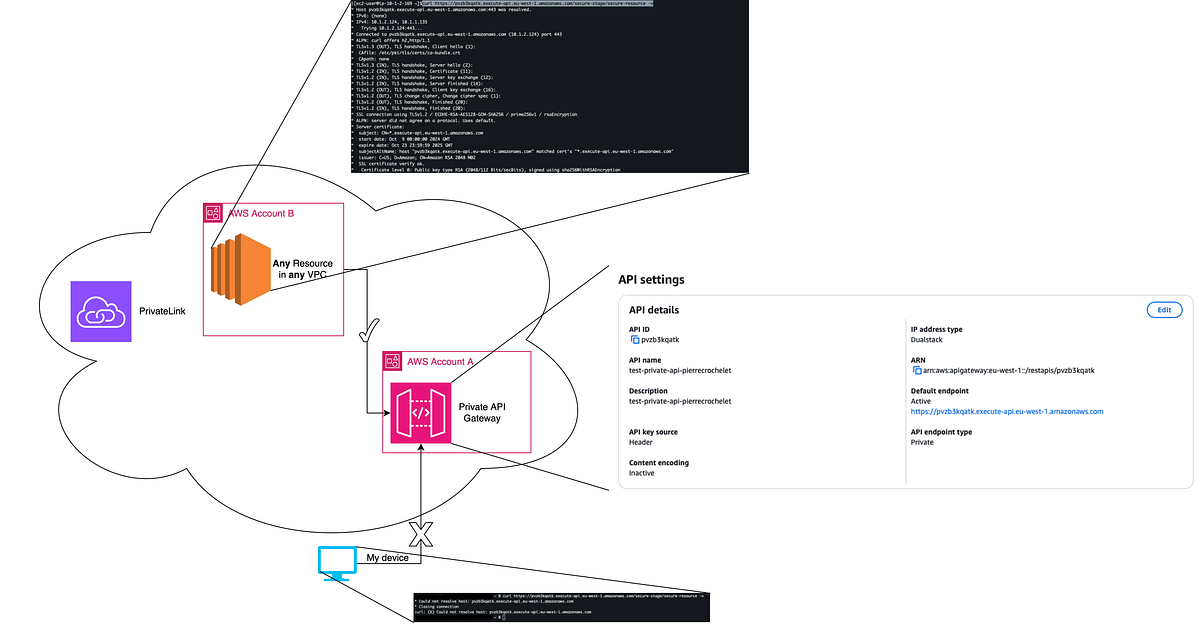Click the copy icon beside API ID pvzb3kqatk
Screen dimensions: 1200x624
click(636, 340)
